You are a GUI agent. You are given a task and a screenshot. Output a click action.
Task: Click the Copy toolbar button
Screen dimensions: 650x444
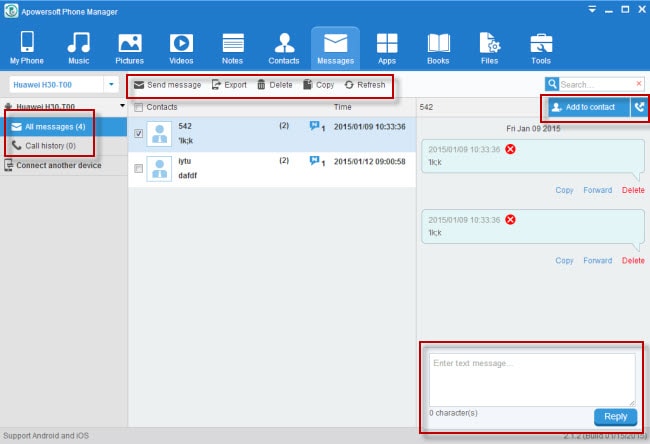coord(318,85)
